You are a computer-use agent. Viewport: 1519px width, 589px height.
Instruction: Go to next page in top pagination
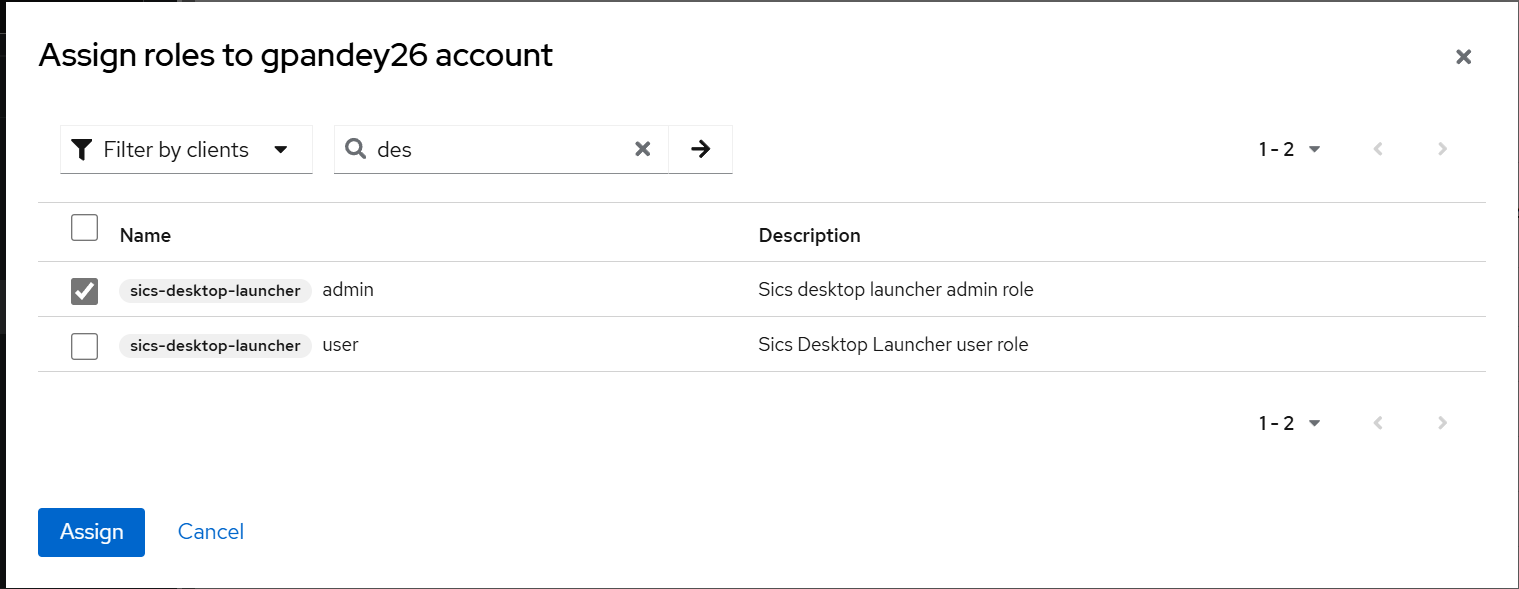click(x=1442, y=149)
